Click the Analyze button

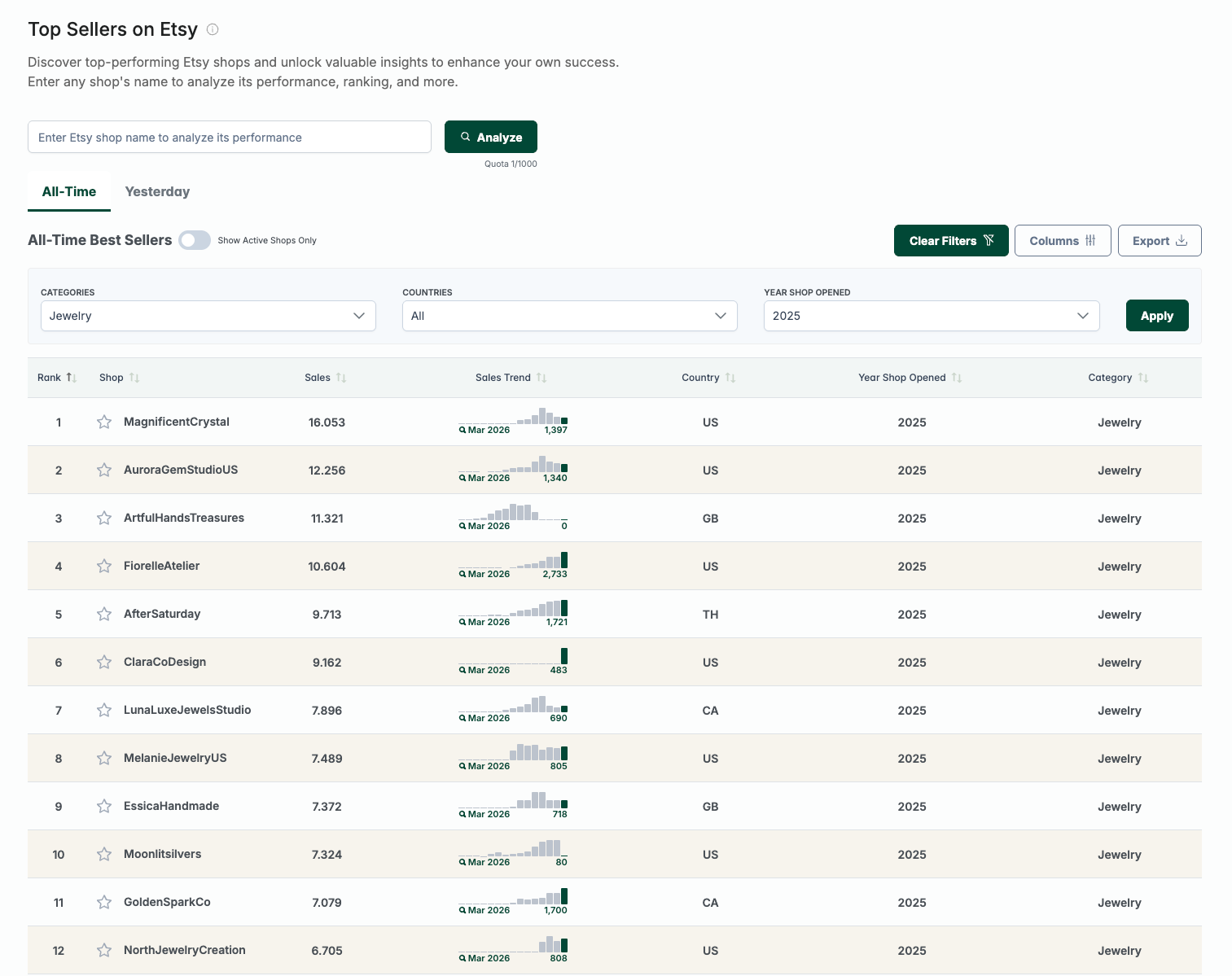point(491,137)
